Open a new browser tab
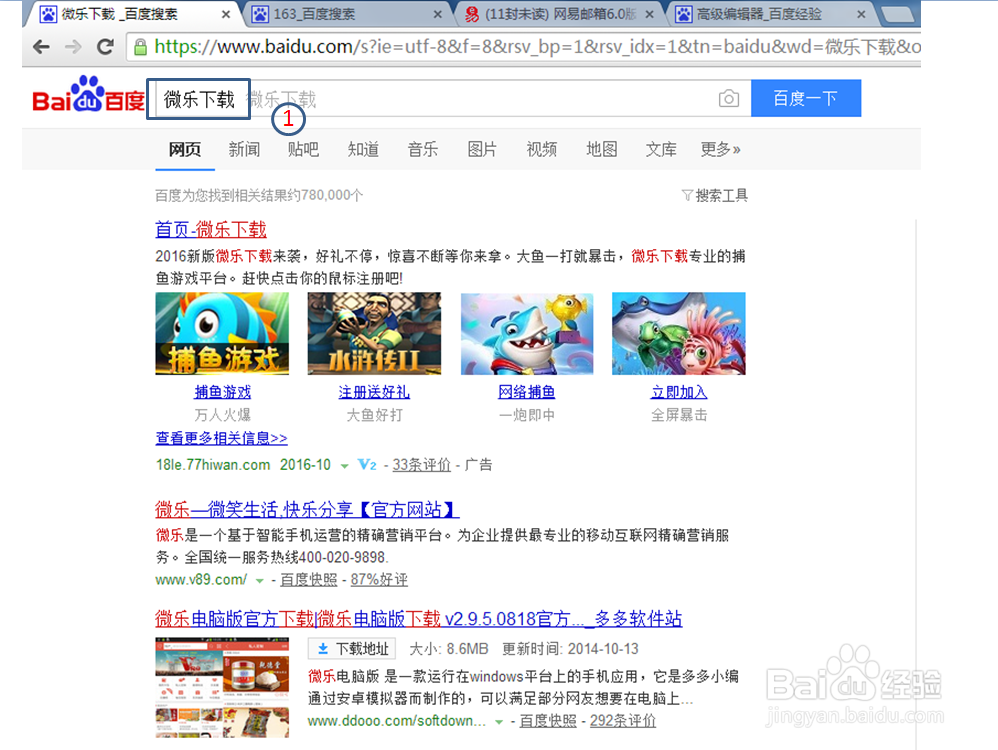This screenshot has height=750, width=998. [x=899, y=15]
